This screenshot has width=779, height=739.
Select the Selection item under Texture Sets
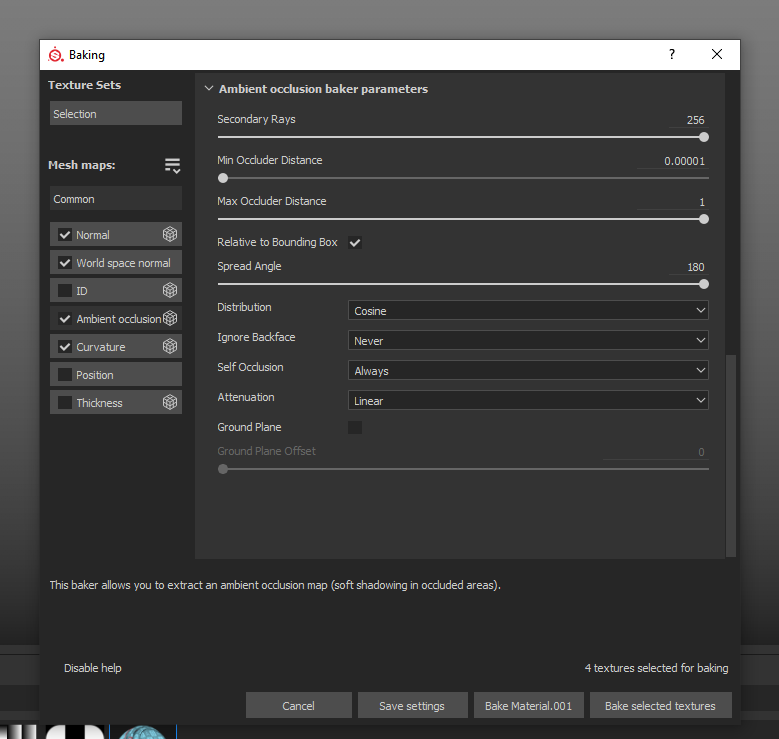[115, 114]
